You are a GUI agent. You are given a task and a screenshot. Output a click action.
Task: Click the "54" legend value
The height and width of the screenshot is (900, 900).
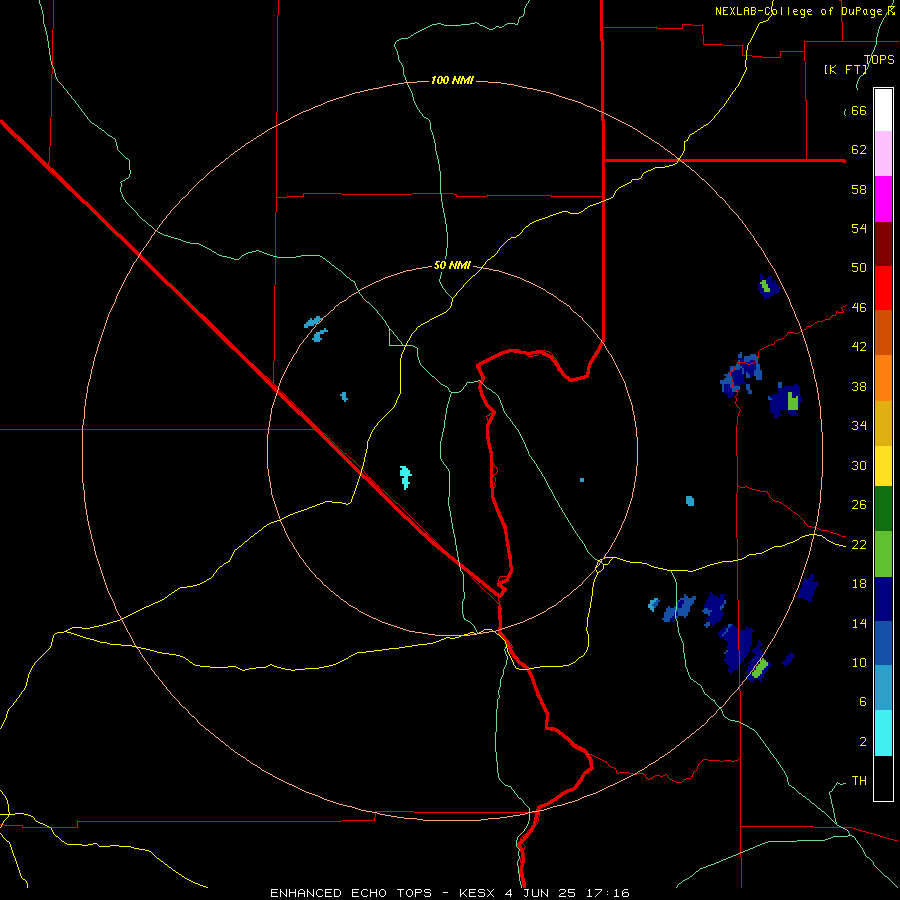pyautogui.click(x=859, y=228)
